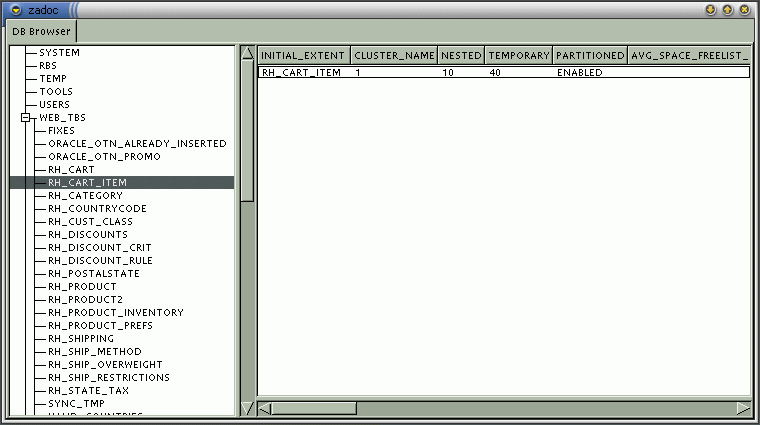The height and width of the screenshot is (425, 760).
Task: Click the TEMPORARY column header
Action: 519,56
